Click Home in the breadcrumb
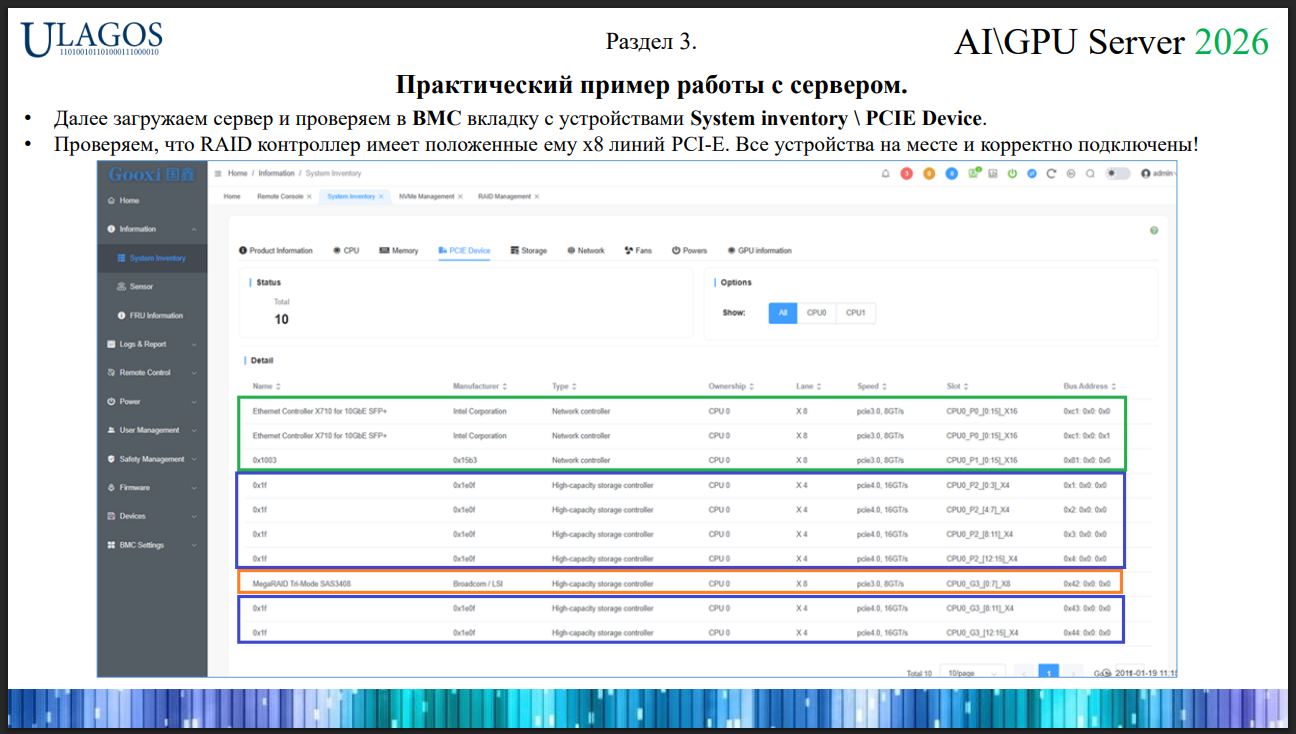 (238, 173)
